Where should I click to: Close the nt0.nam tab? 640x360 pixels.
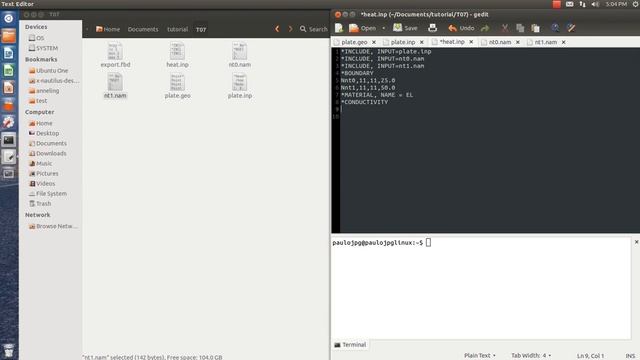pos(518,42)
